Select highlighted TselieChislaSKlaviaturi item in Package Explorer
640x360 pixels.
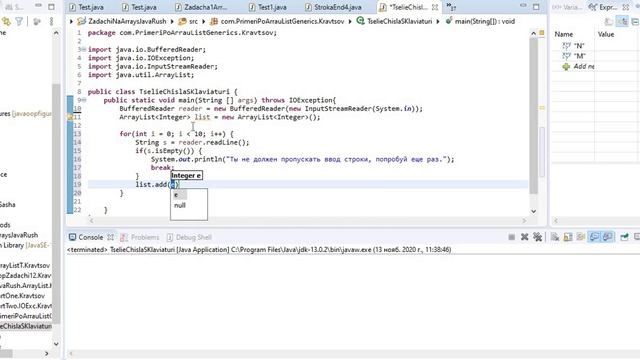point(26,326)
